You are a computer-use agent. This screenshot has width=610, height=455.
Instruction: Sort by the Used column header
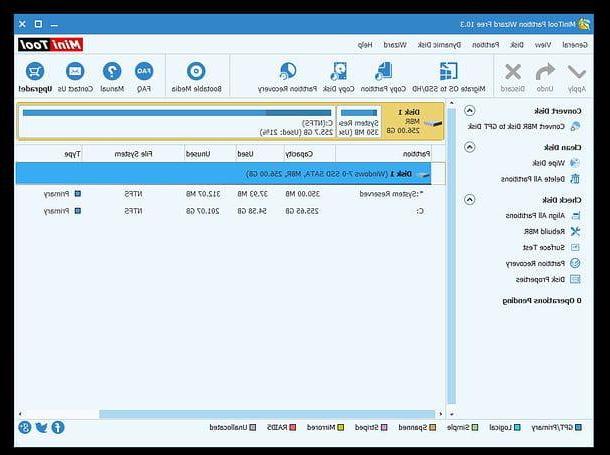click(x=260, y=154)
